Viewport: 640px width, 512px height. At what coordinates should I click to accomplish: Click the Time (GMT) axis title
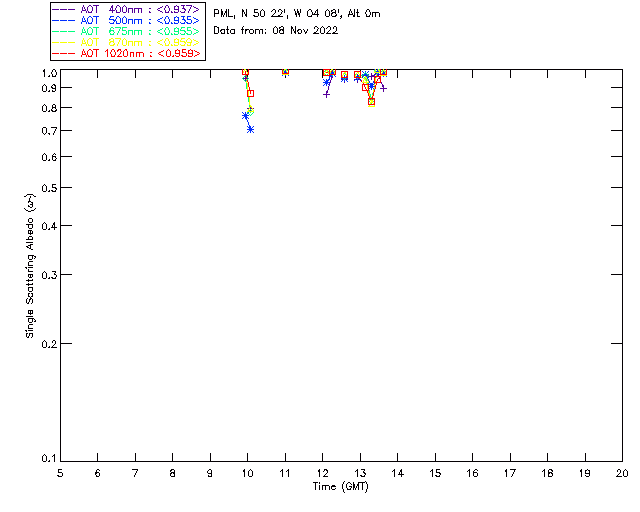[x=340, y=487]
